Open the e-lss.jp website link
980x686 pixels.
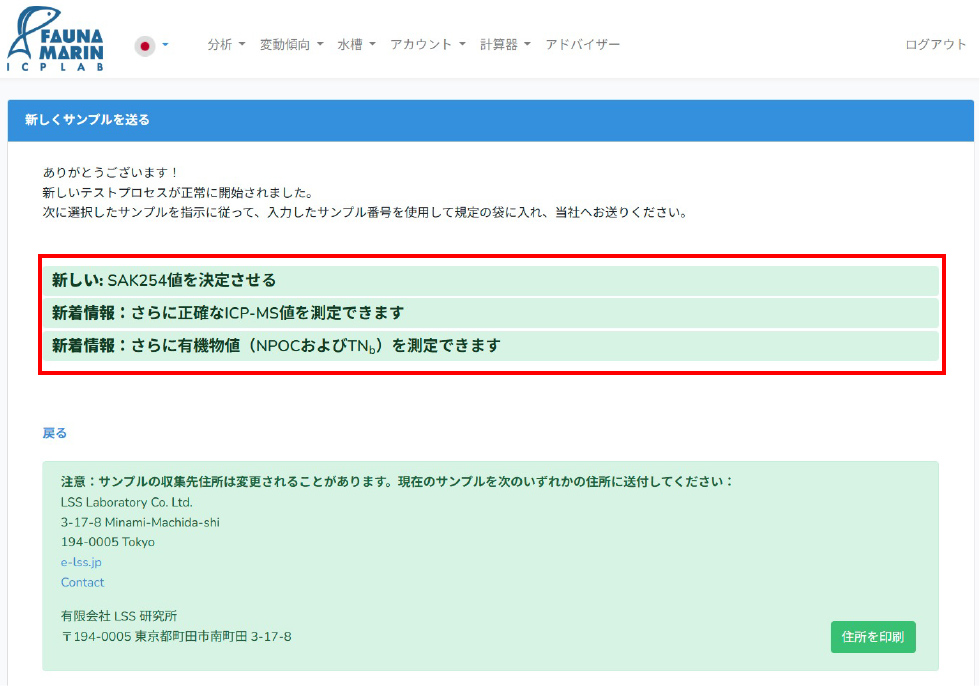click(x=81, y=562)
